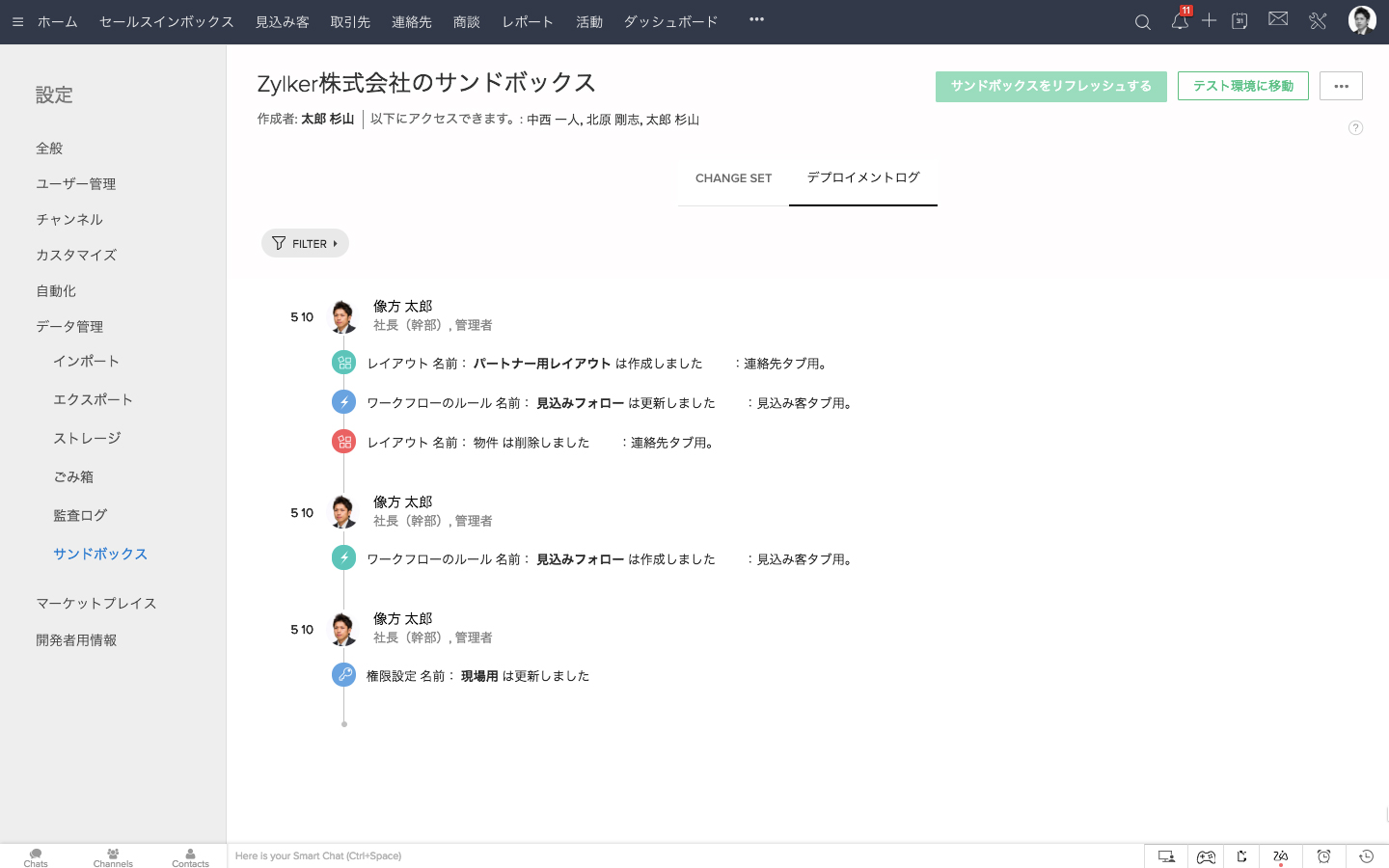This screenshot has width=1389, height=868.
Task: Open 活動 module
Action: click(589, 21)
